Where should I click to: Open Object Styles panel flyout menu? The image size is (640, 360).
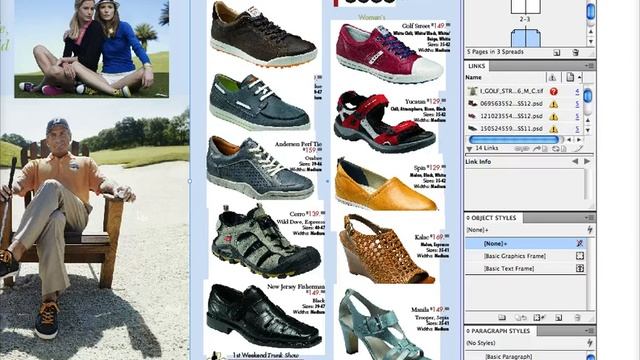pyautogui.click(x=589, y=218)
